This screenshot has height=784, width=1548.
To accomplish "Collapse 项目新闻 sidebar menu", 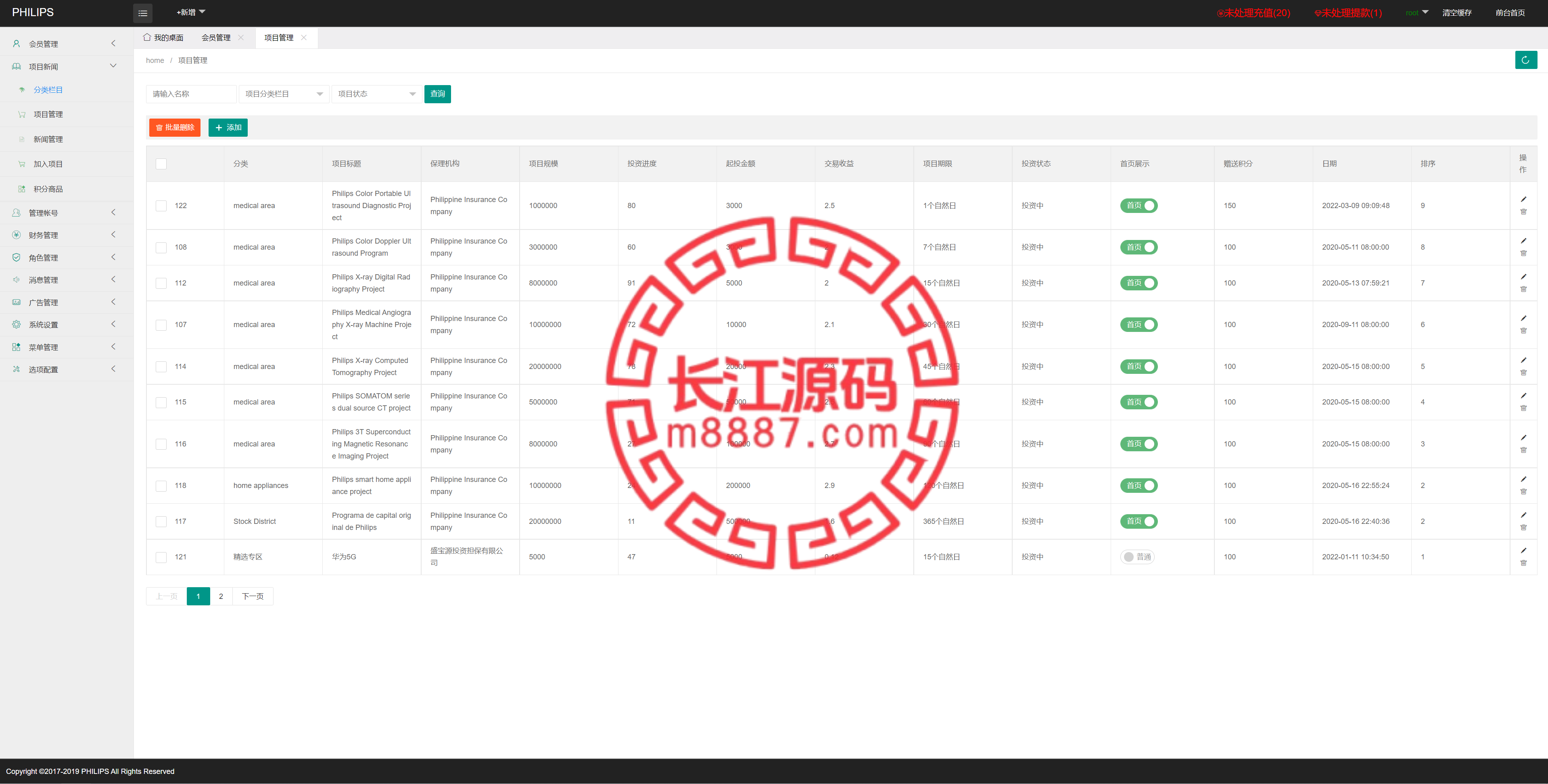I will pos(67,66).
